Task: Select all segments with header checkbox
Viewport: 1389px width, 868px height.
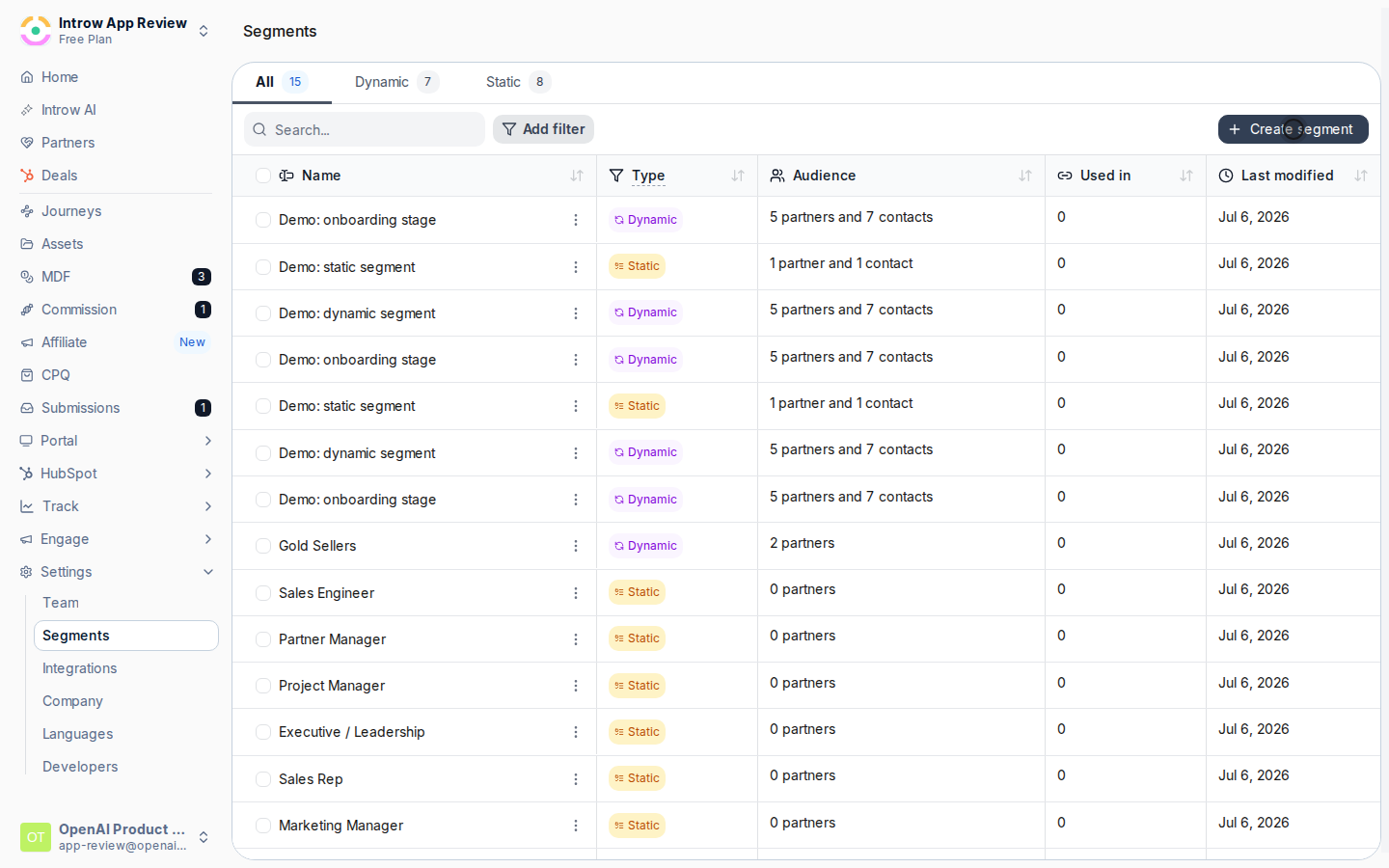Action: pyautogui.click(x=263, y=176)
